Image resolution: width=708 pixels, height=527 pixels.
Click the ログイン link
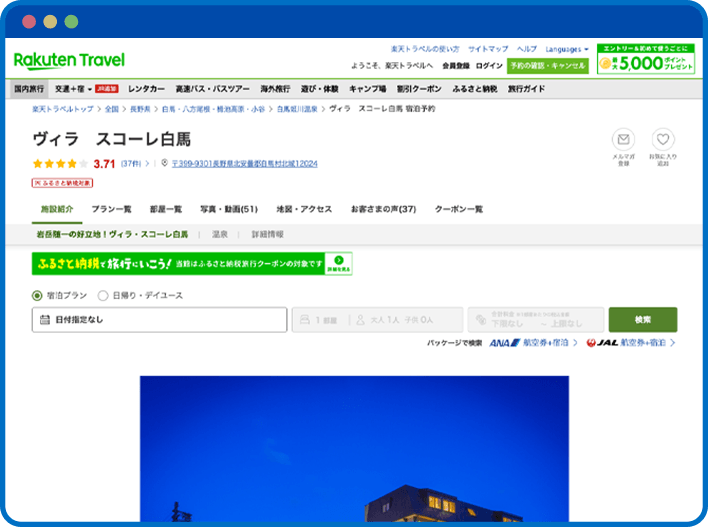point(489,66)
